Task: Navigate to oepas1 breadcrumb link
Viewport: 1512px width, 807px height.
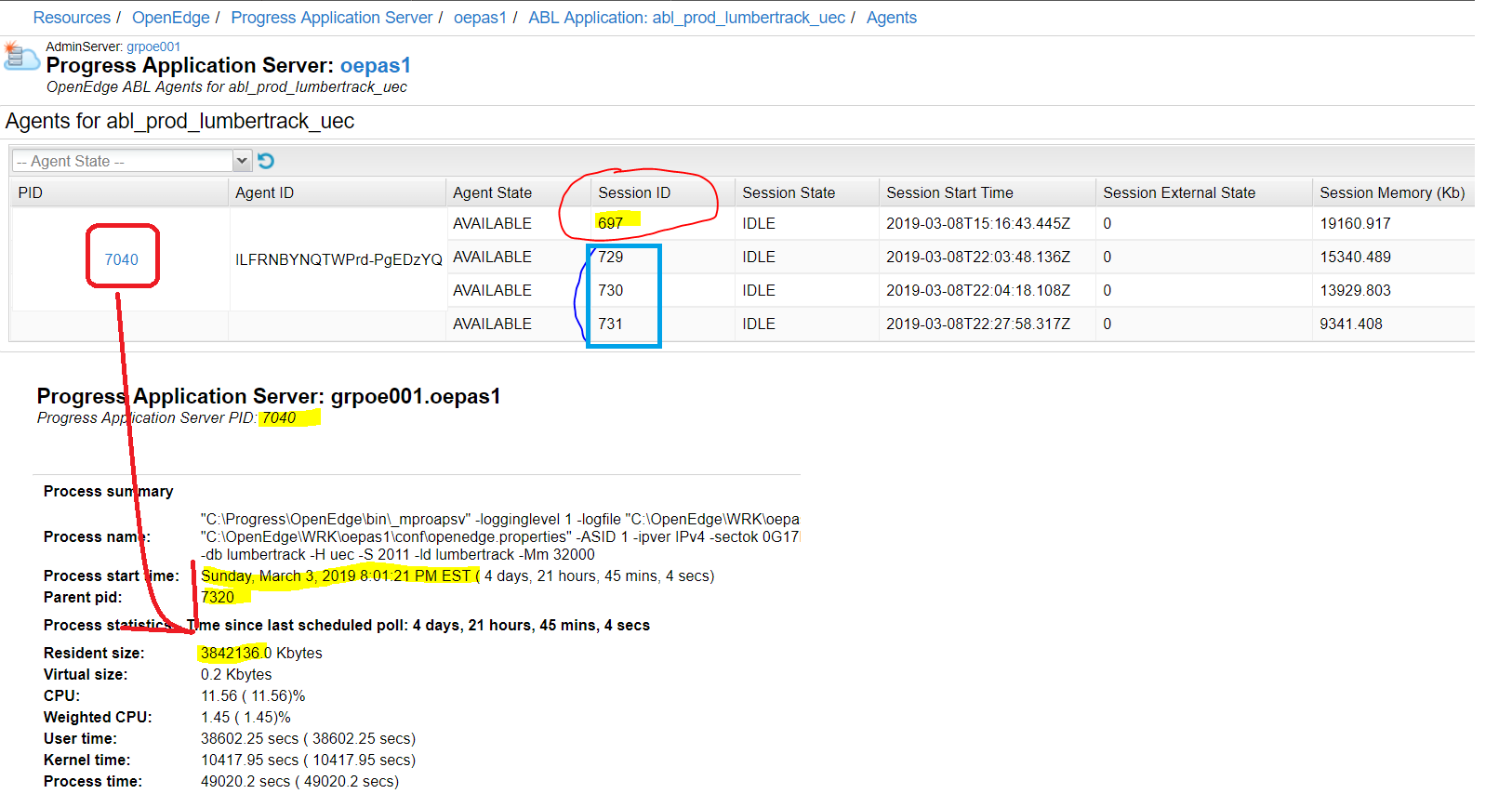Action: 480,18
